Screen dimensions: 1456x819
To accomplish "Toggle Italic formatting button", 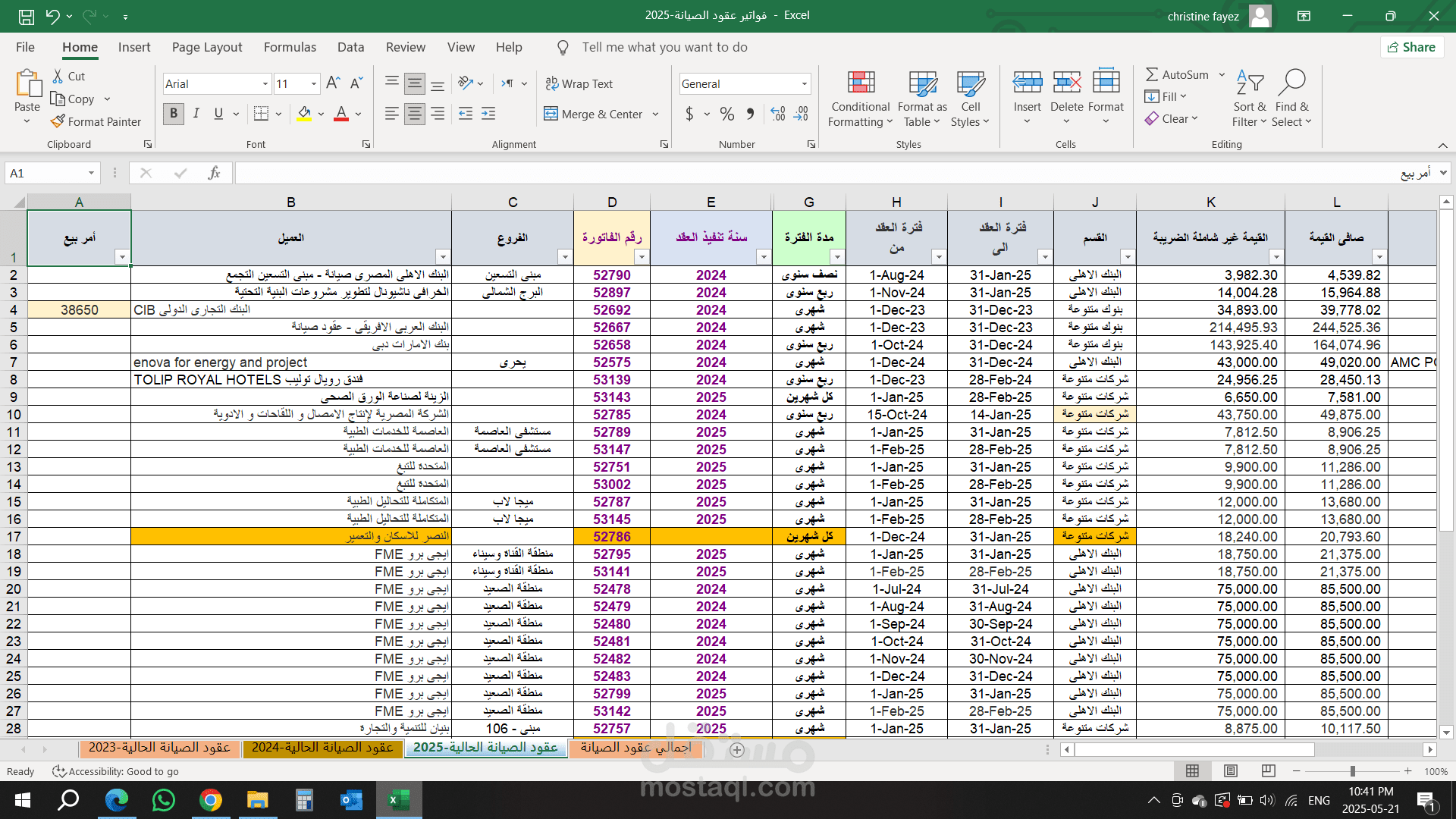I will point(196,114).
